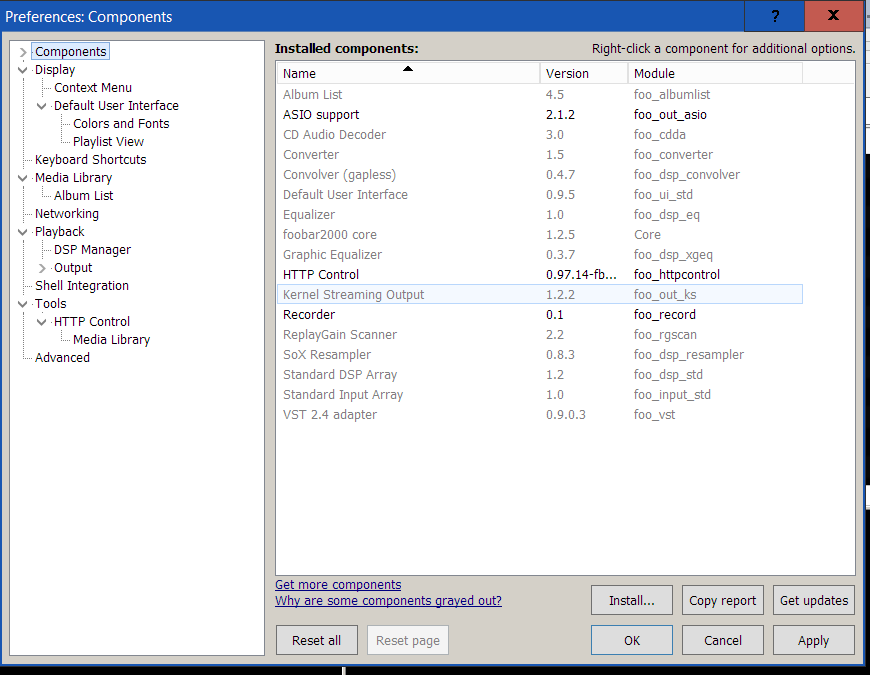
Task: Select the Standard DSP Array component
Action: [x=540, y=374]
